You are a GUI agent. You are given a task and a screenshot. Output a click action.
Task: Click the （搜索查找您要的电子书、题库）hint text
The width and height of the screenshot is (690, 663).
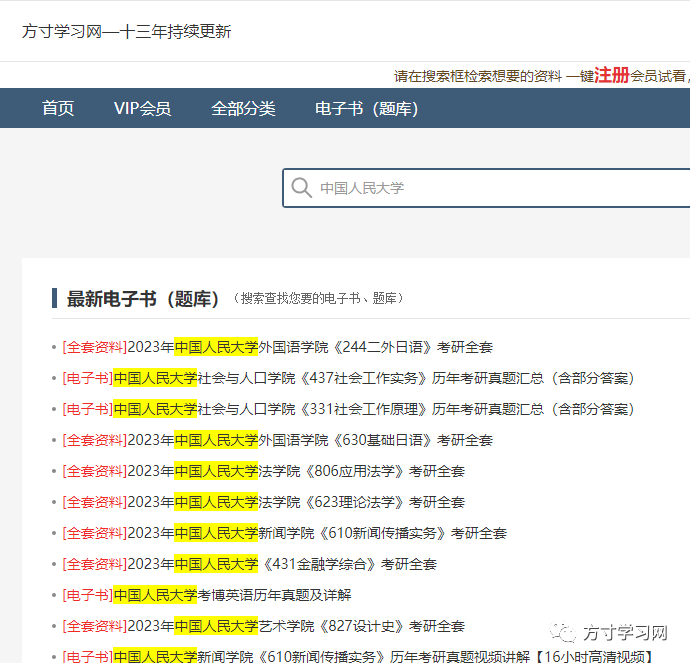[x=317, y=298]
